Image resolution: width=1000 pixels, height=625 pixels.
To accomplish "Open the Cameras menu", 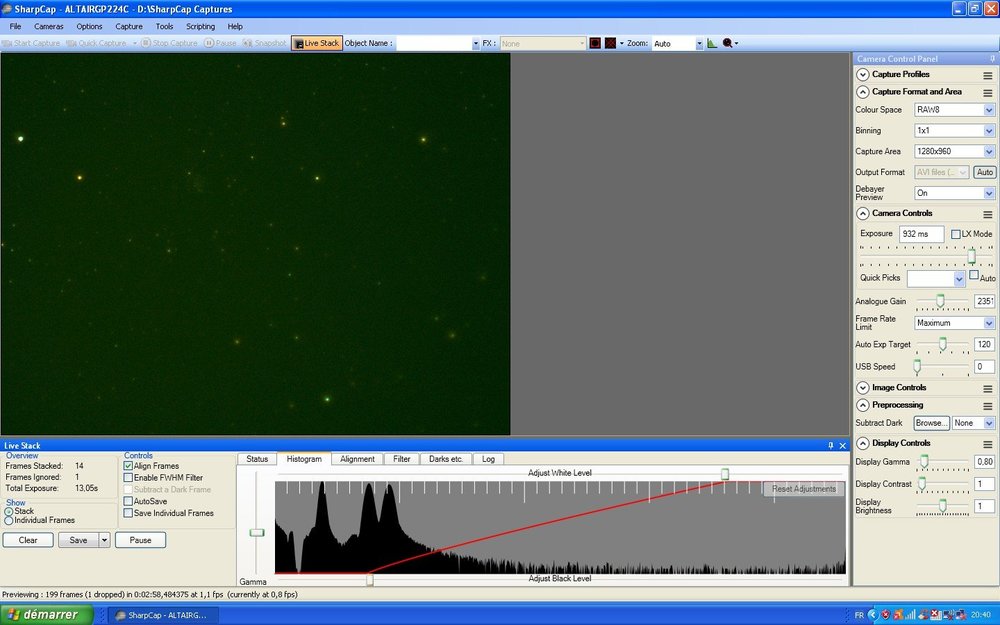I will click(48, 26).
